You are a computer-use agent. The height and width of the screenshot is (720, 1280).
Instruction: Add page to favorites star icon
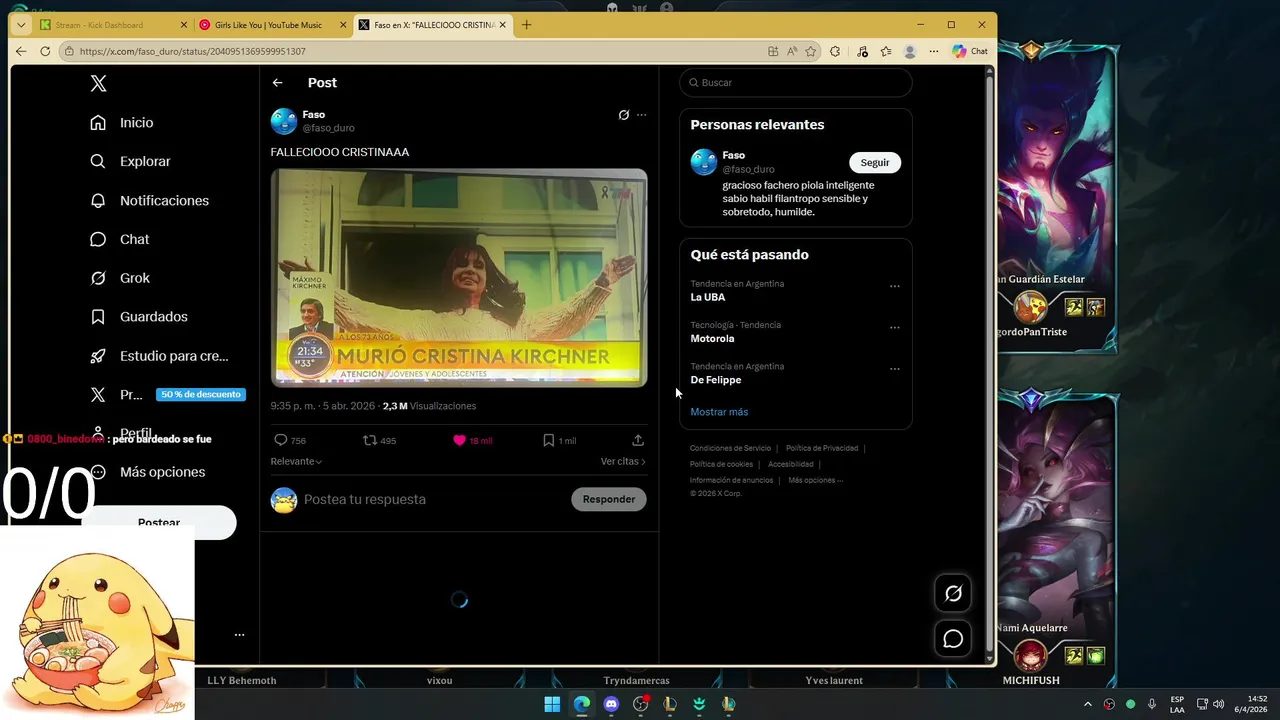click(811, 51)
